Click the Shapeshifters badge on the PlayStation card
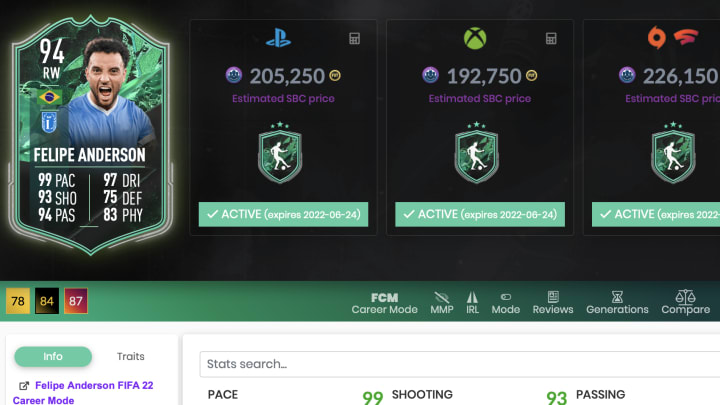Viewport: 720px width, 405px height. pyautogui.click(x=280, y=153)
